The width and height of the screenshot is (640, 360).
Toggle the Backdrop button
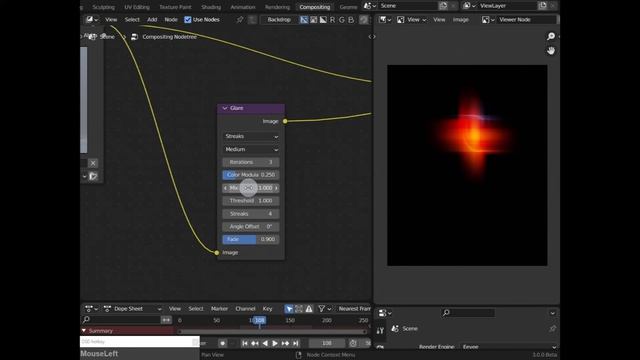point(279,20)
